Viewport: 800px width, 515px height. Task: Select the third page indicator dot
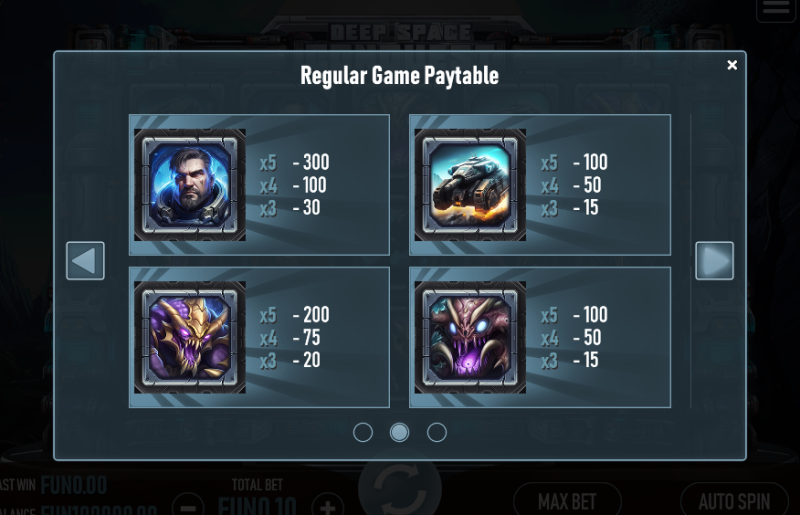pos(437,432)
